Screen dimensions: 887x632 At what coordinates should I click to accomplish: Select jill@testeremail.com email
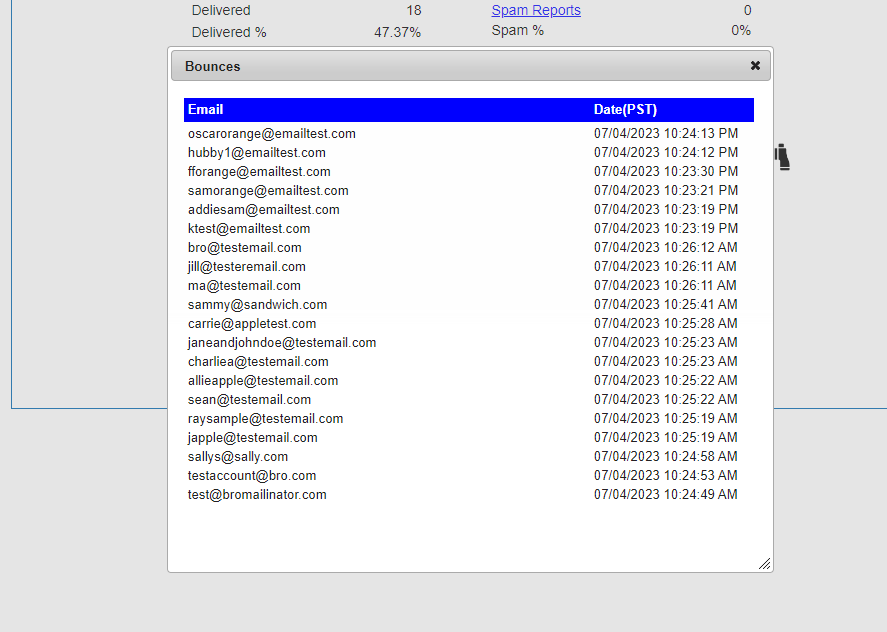pyautogui.click(x=247, y=266)
